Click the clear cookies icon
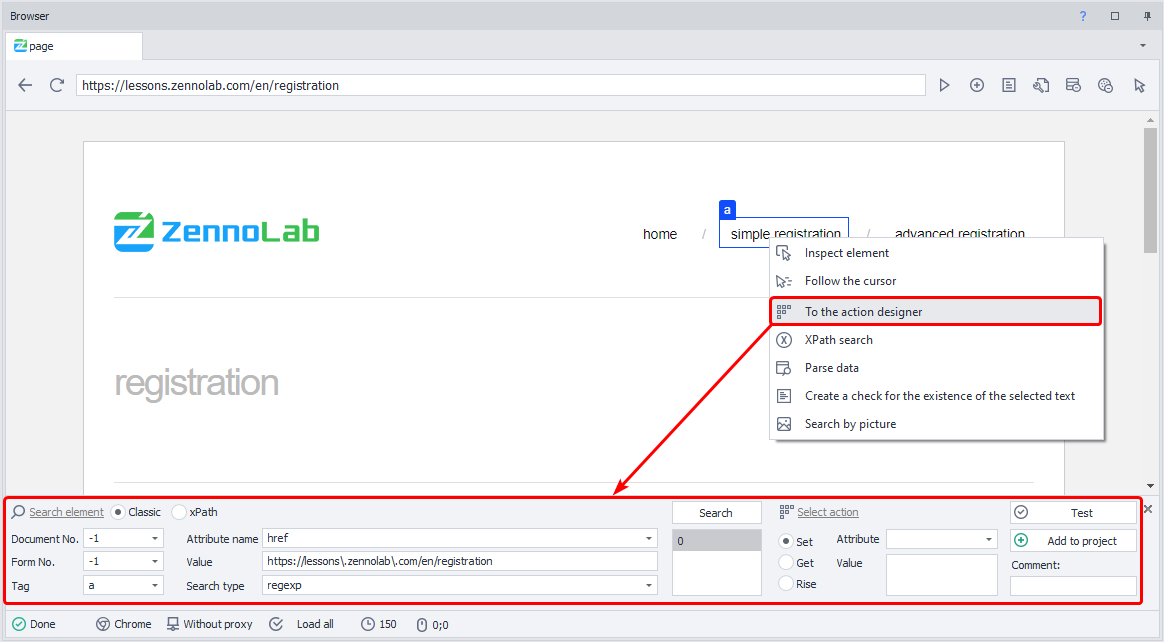The width and height of the screenshot is (1164, 642). pyautogui.click(x=1105, y=86)
